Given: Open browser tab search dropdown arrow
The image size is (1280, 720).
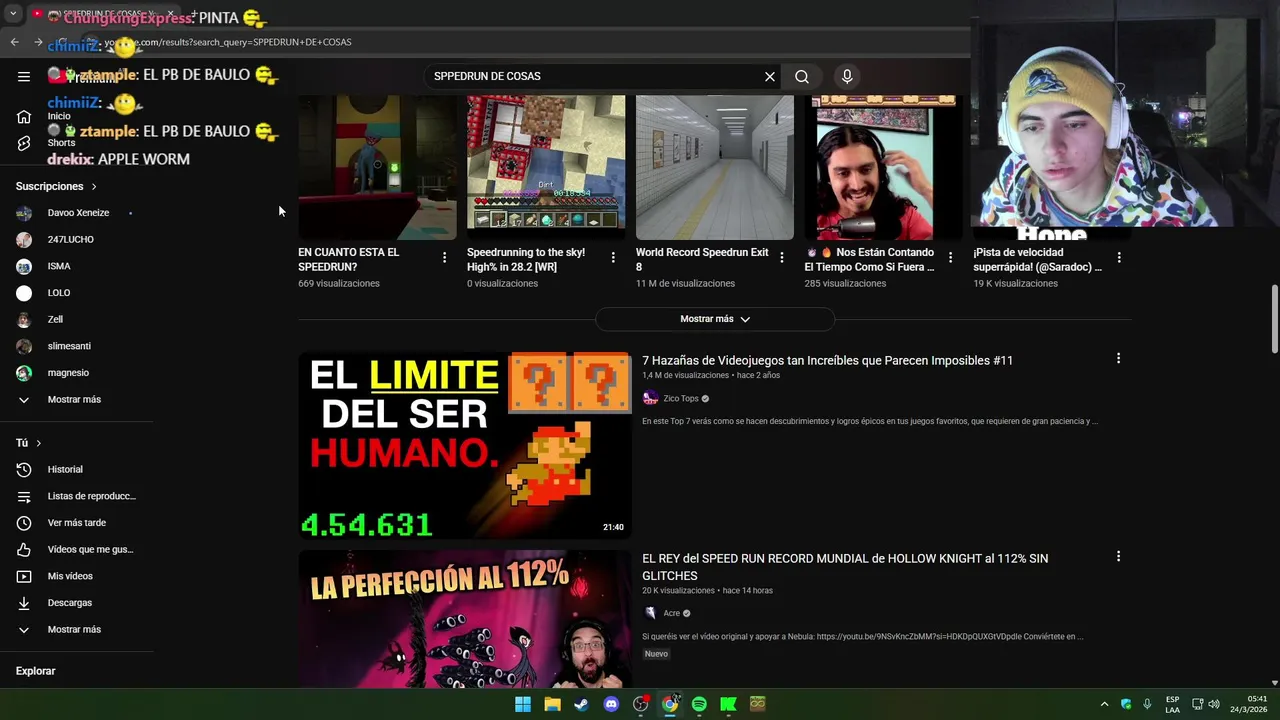Looking at the screenshot, I should pyautogui.click(x=12, y=14).
